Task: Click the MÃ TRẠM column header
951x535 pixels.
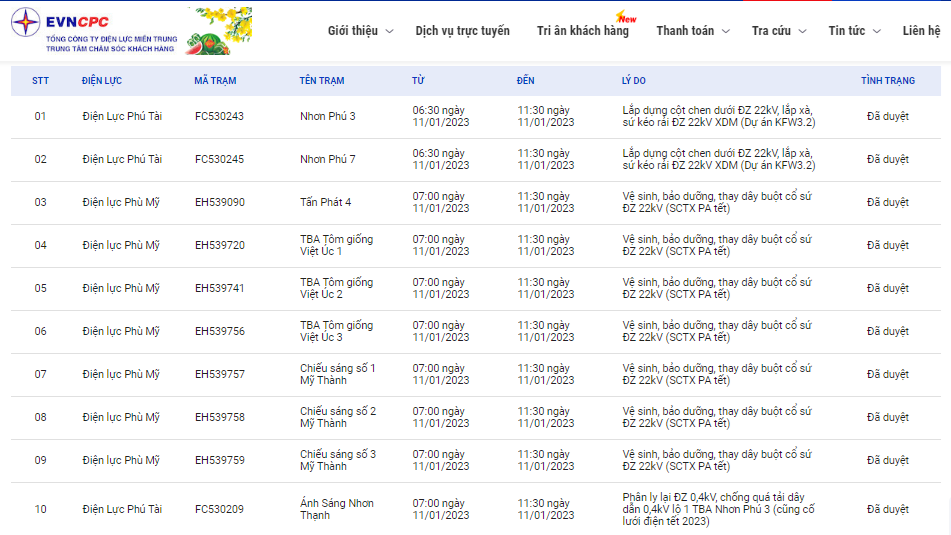Action: 215,81
